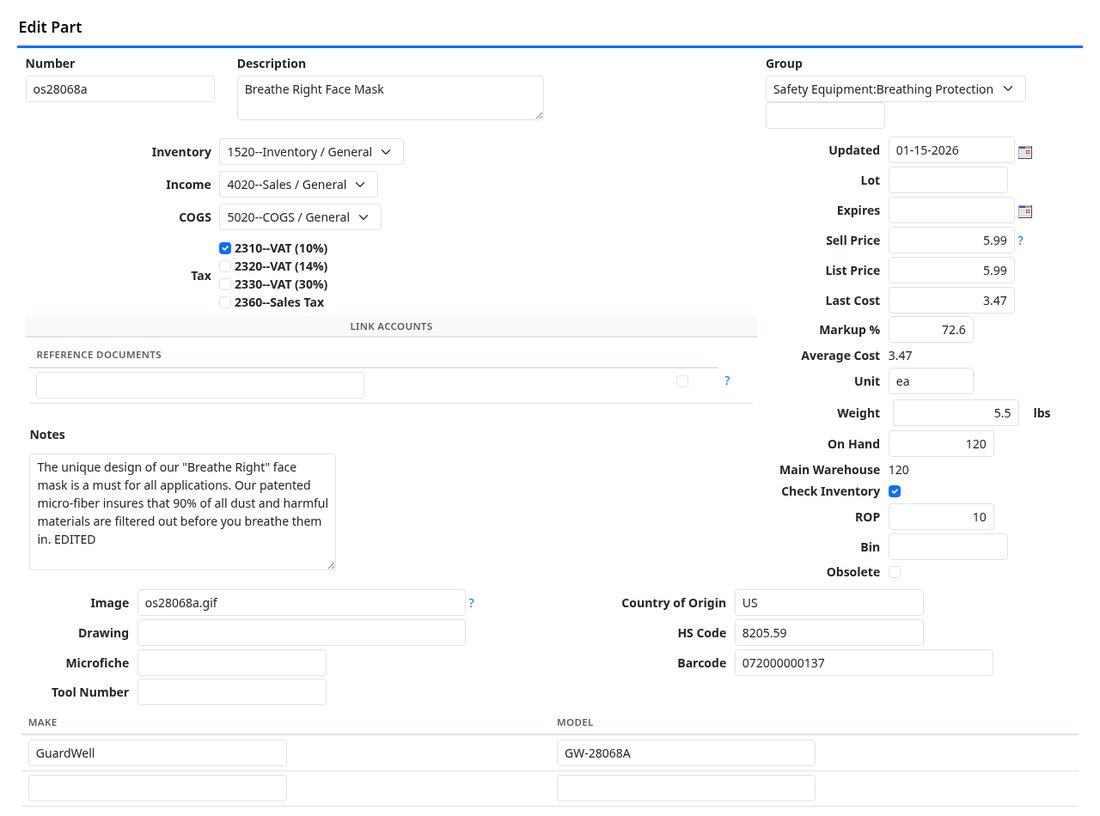The width and height of the screenshot is (1100, 816).
Task: Click the Make field containing GuardWell
Action: pos(157,753)
